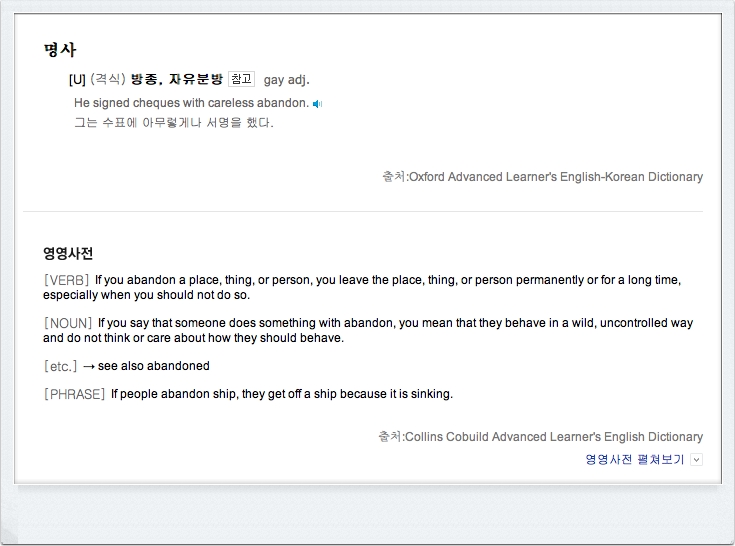Click the Oxford Advanced Learner's source credit
Image resolution: width=735 pixels, height=546 pixels.
point(542,177)
